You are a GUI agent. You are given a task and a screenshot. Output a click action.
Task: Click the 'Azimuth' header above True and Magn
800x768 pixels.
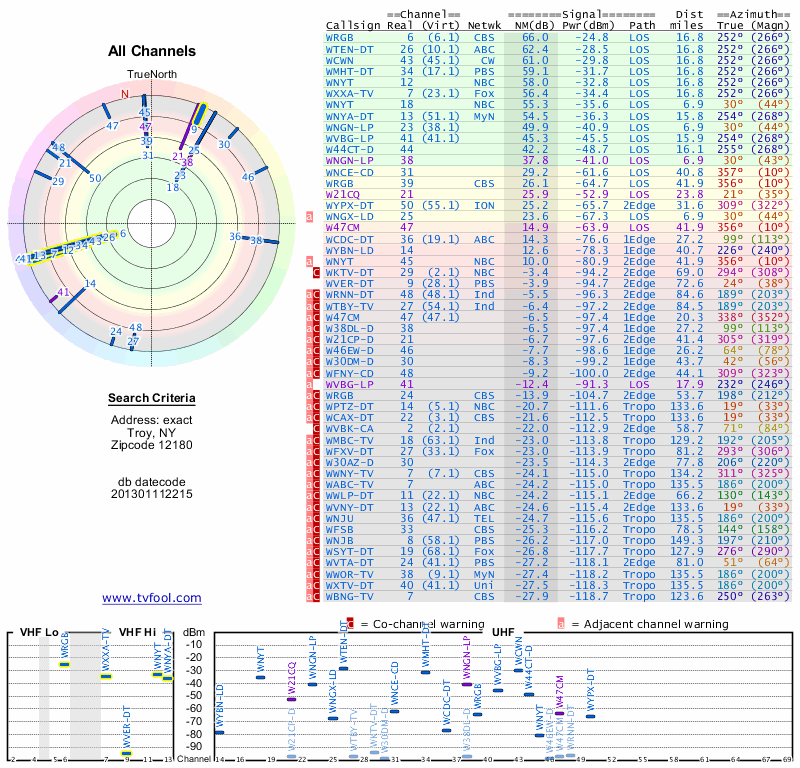[x=753, y=14]
